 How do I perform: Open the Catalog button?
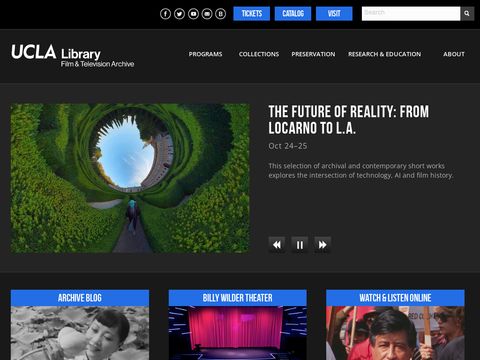(293, 14)
